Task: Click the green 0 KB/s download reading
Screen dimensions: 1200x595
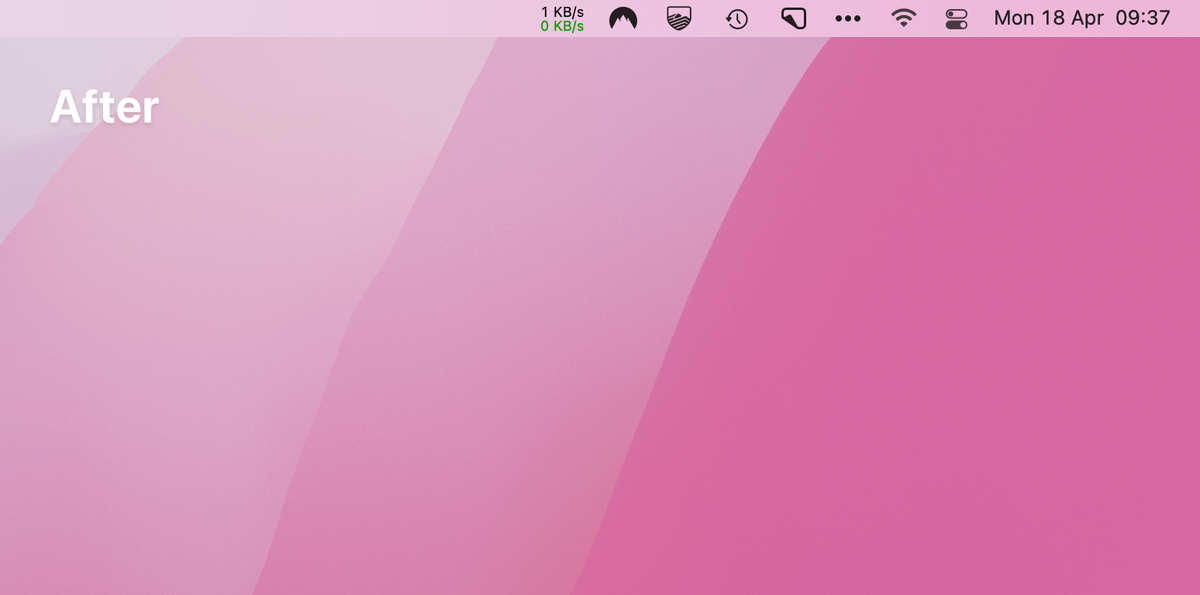Action: click(562, 26)
